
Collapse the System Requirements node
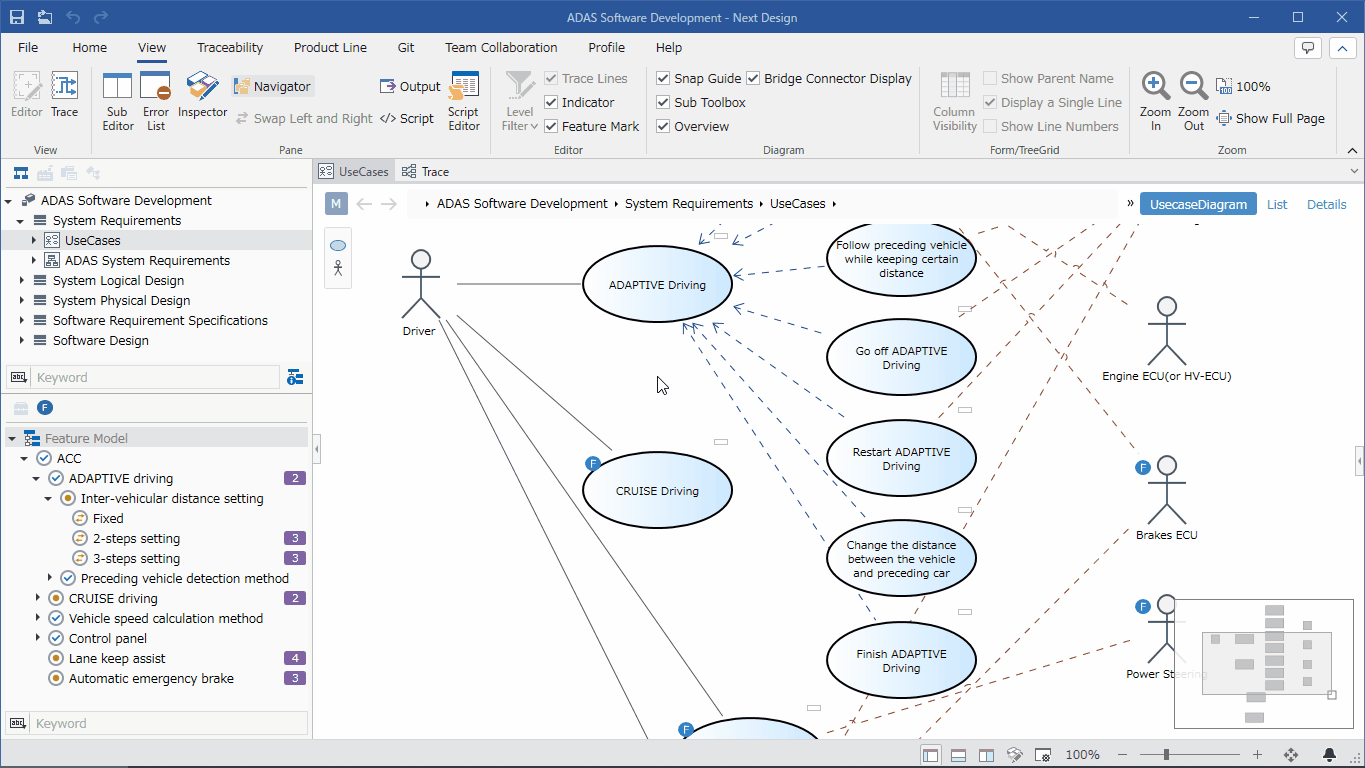21,220
